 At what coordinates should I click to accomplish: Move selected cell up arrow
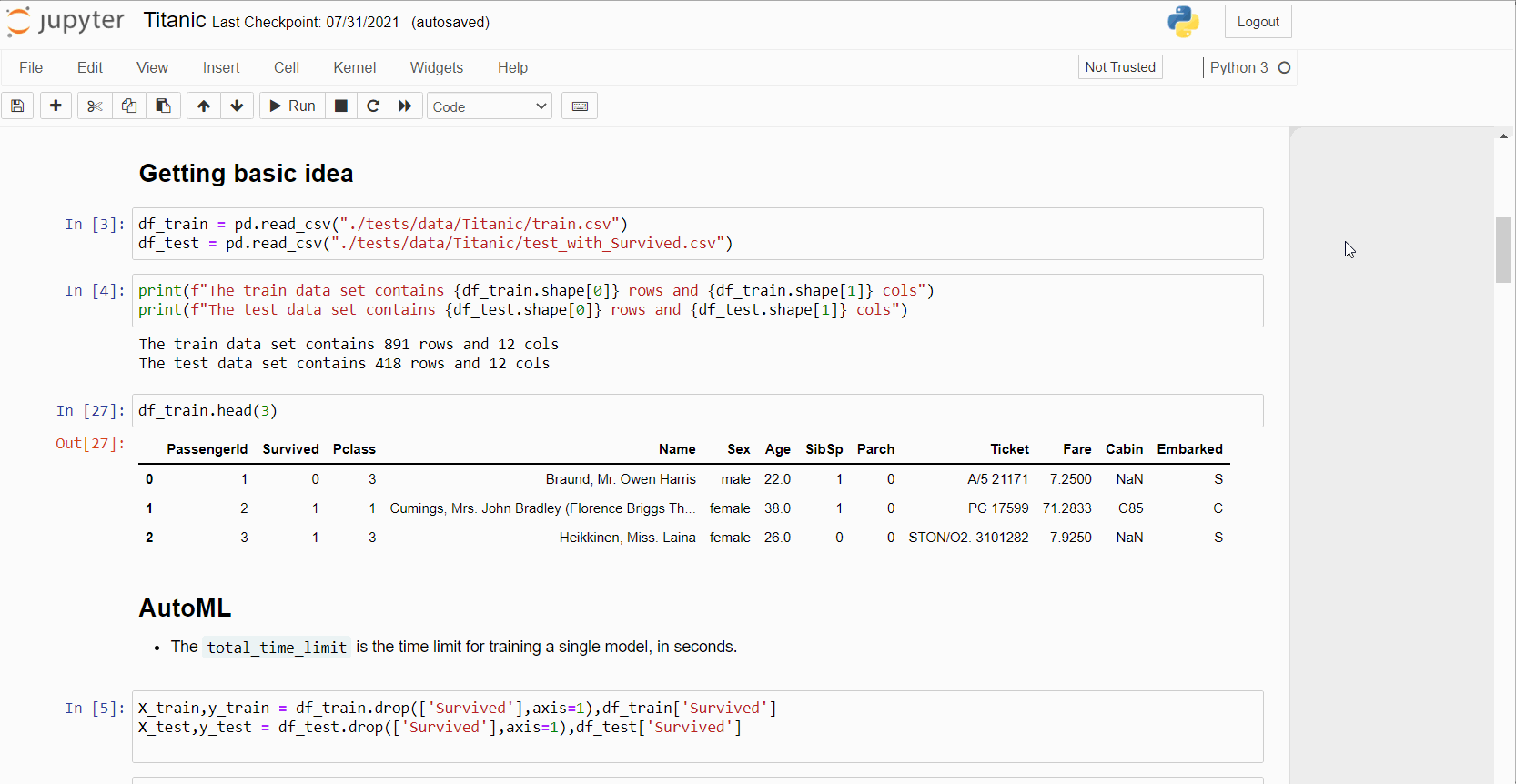tap(204, 106)
